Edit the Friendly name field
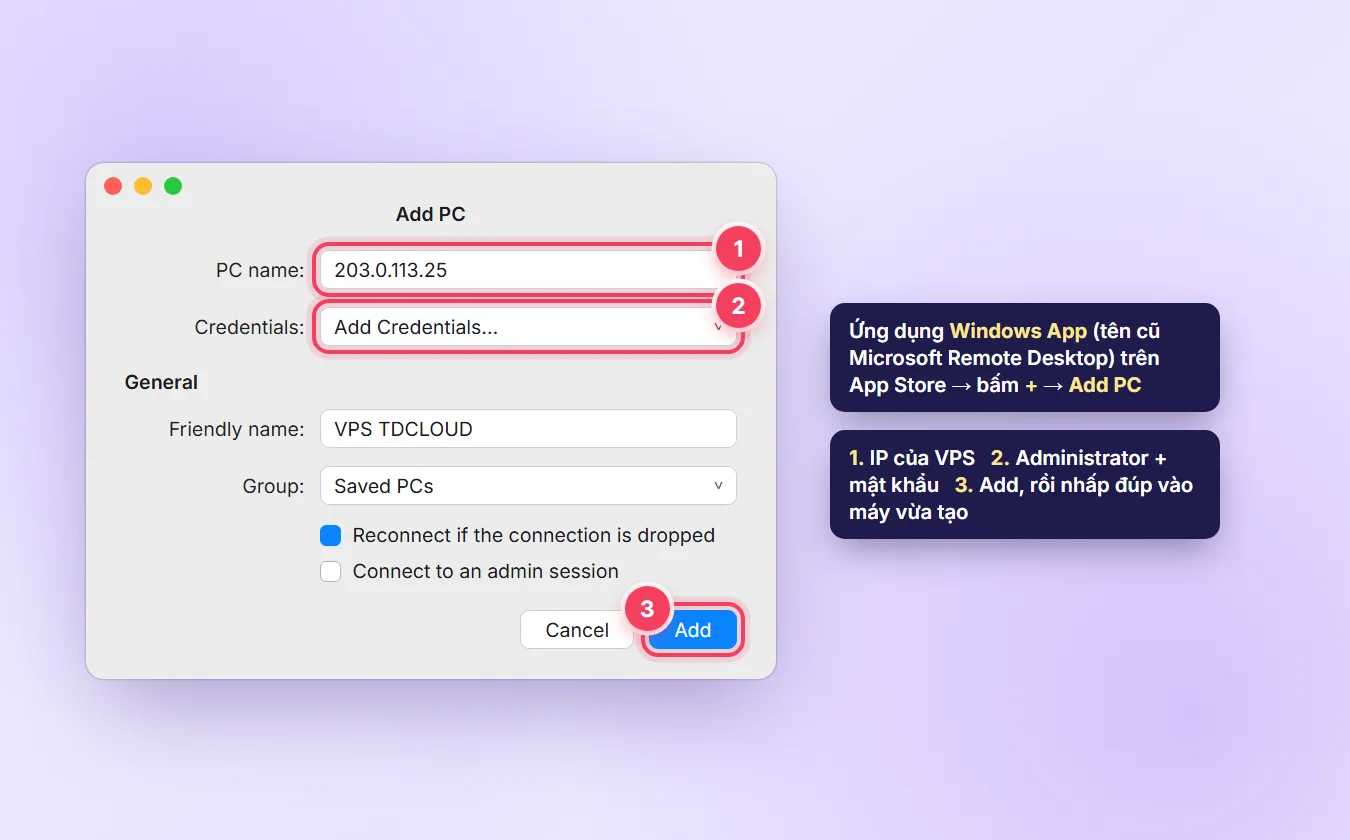1350x840 pixels. 528,429
